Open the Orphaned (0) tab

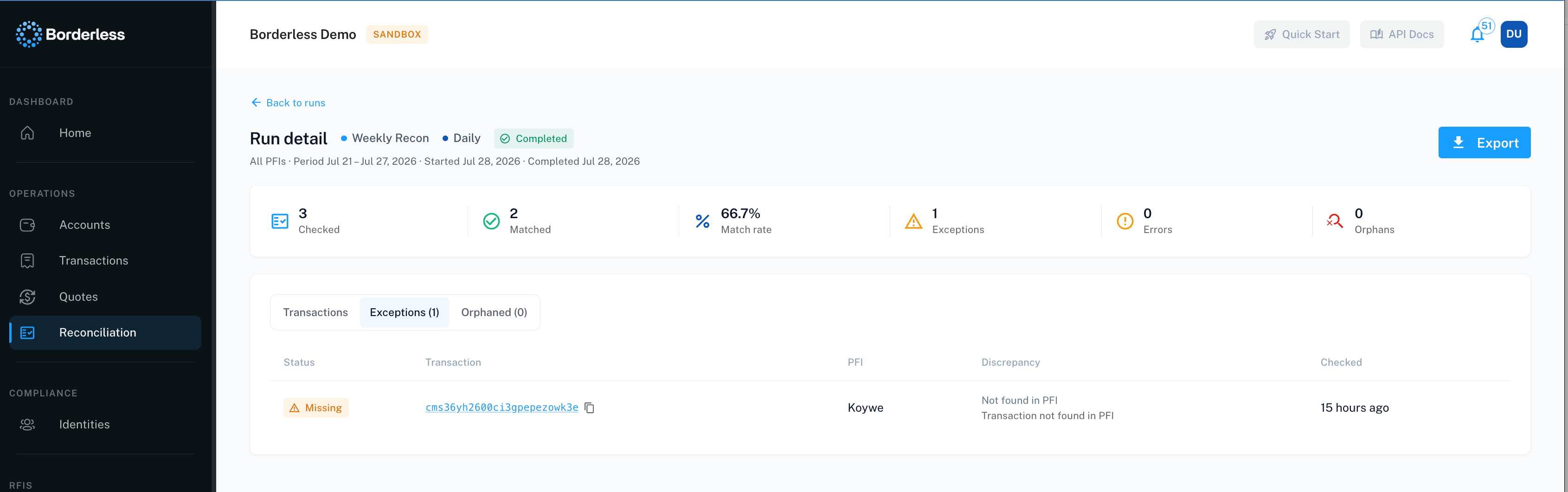click(x=494, y=312)
